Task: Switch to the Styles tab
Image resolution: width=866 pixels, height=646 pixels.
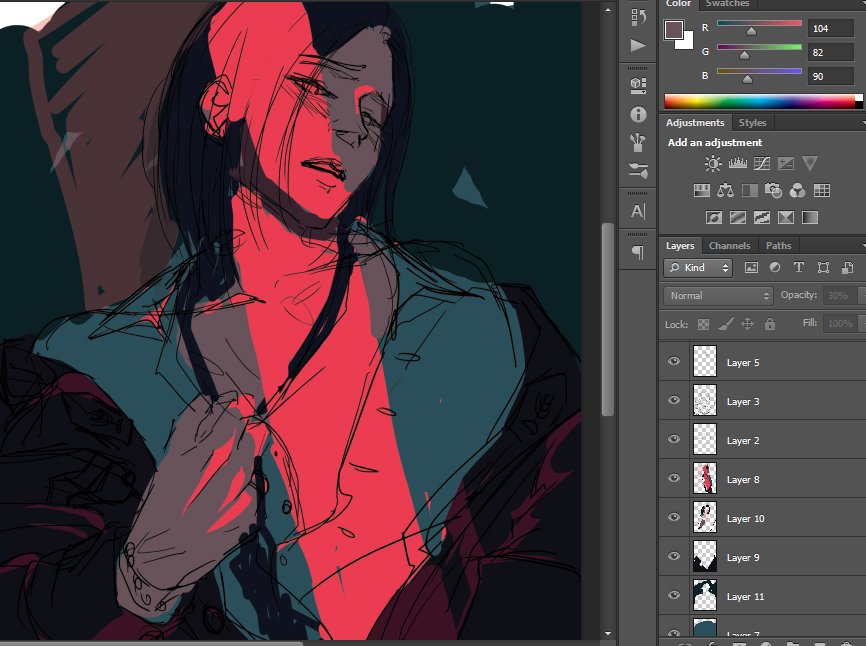Action: point(752,123)
